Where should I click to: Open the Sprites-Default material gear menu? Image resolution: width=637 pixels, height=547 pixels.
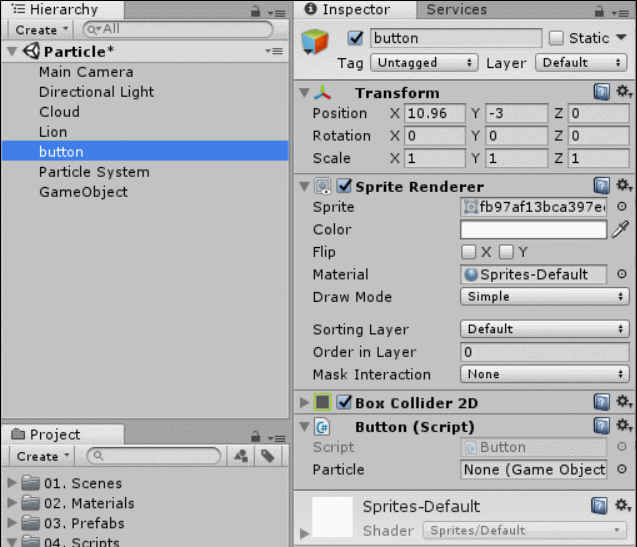coord(623,506)
